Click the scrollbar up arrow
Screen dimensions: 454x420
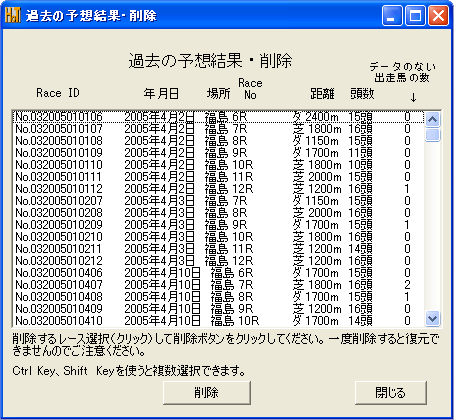(432, 119)
